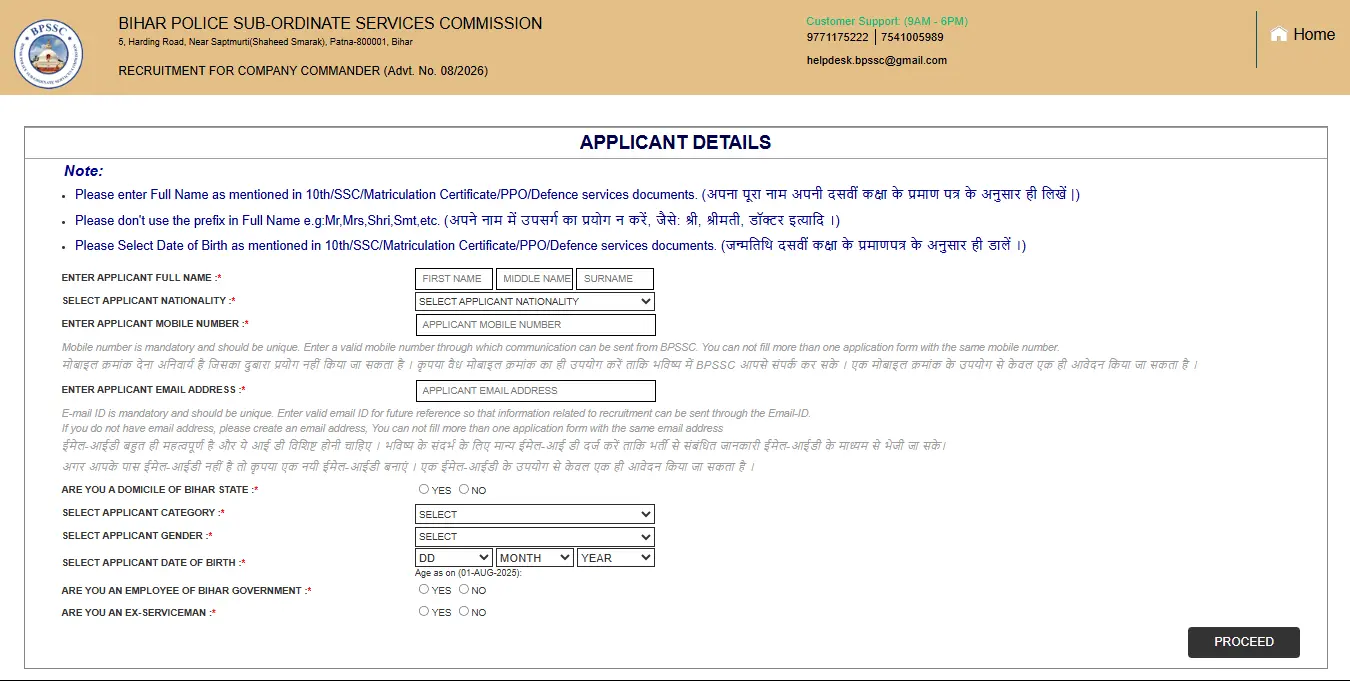Viewport: 1350px width, 681px height.
Task: Open the Applicant Gender dropdown
Action: (535, 536)
